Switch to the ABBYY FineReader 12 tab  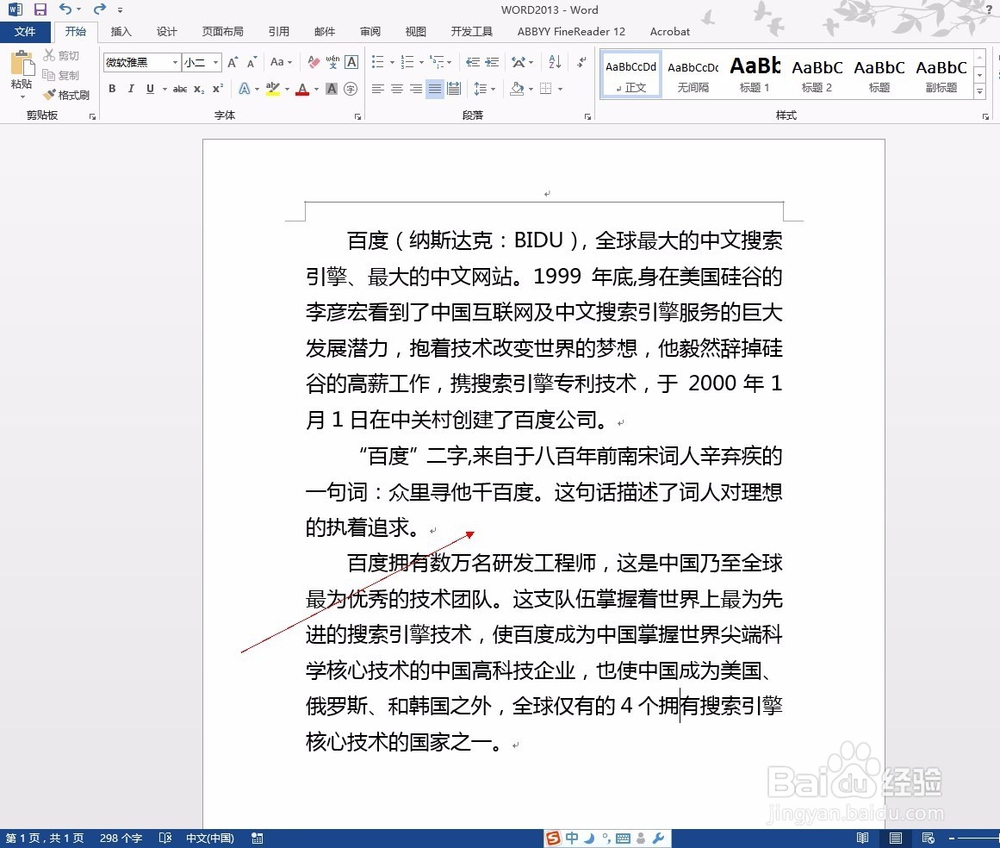pos(571,31)
